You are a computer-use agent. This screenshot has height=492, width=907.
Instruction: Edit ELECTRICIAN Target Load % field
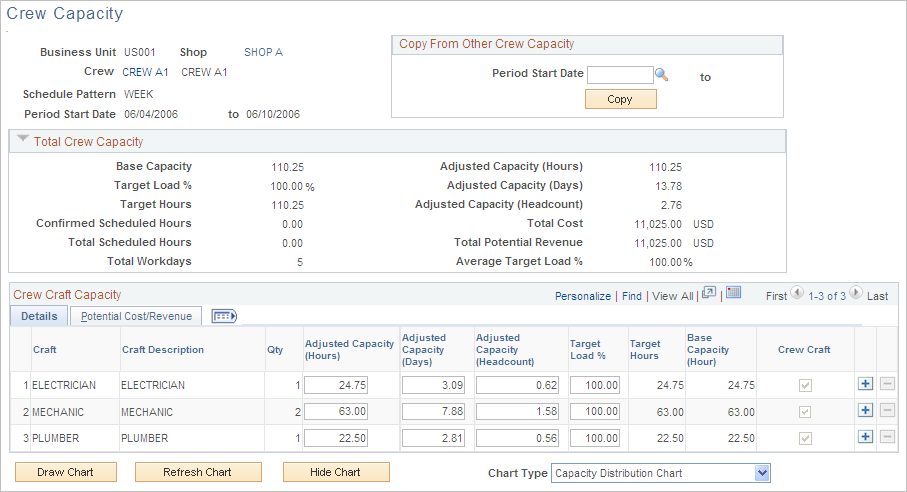point(595,385)
